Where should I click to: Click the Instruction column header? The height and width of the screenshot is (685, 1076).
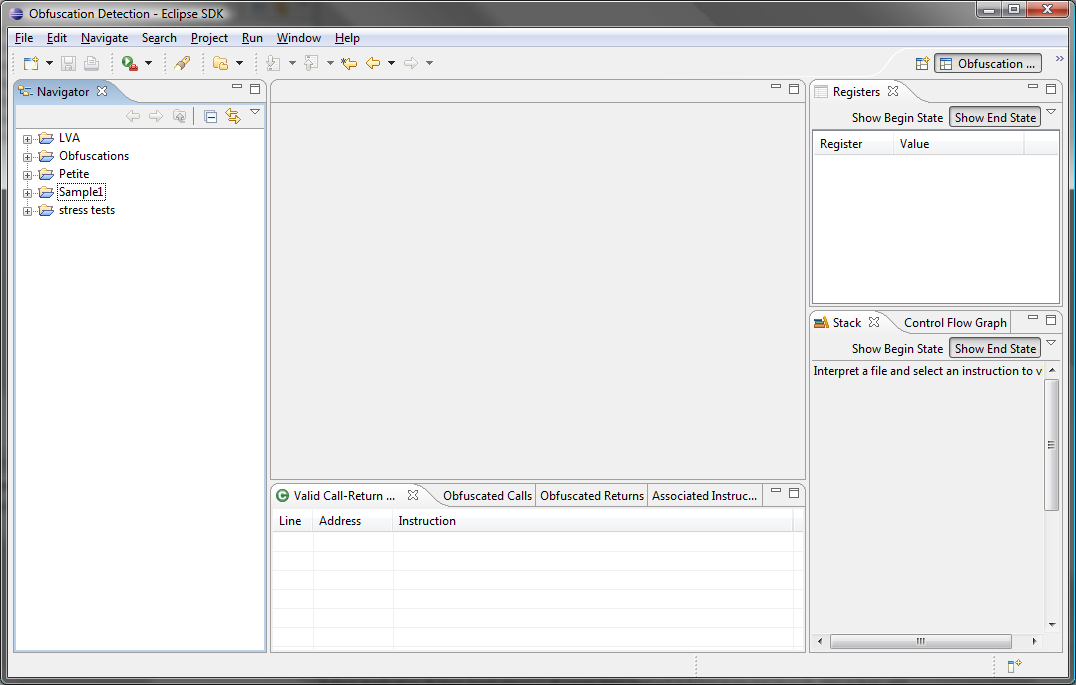[593, 521]
